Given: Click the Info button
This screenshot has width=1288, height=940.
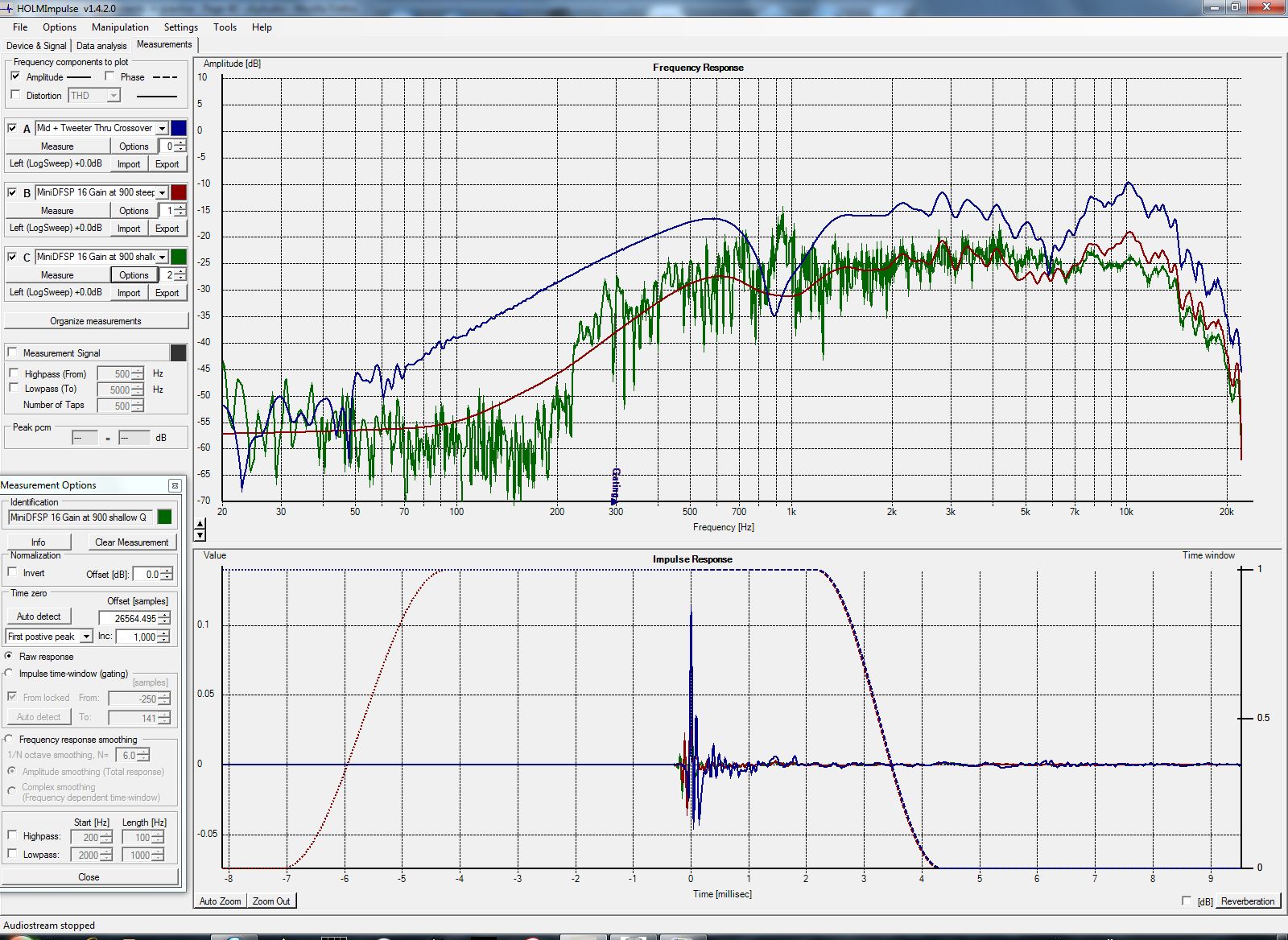Looking at the screenshot, I should tap(39, 542).
